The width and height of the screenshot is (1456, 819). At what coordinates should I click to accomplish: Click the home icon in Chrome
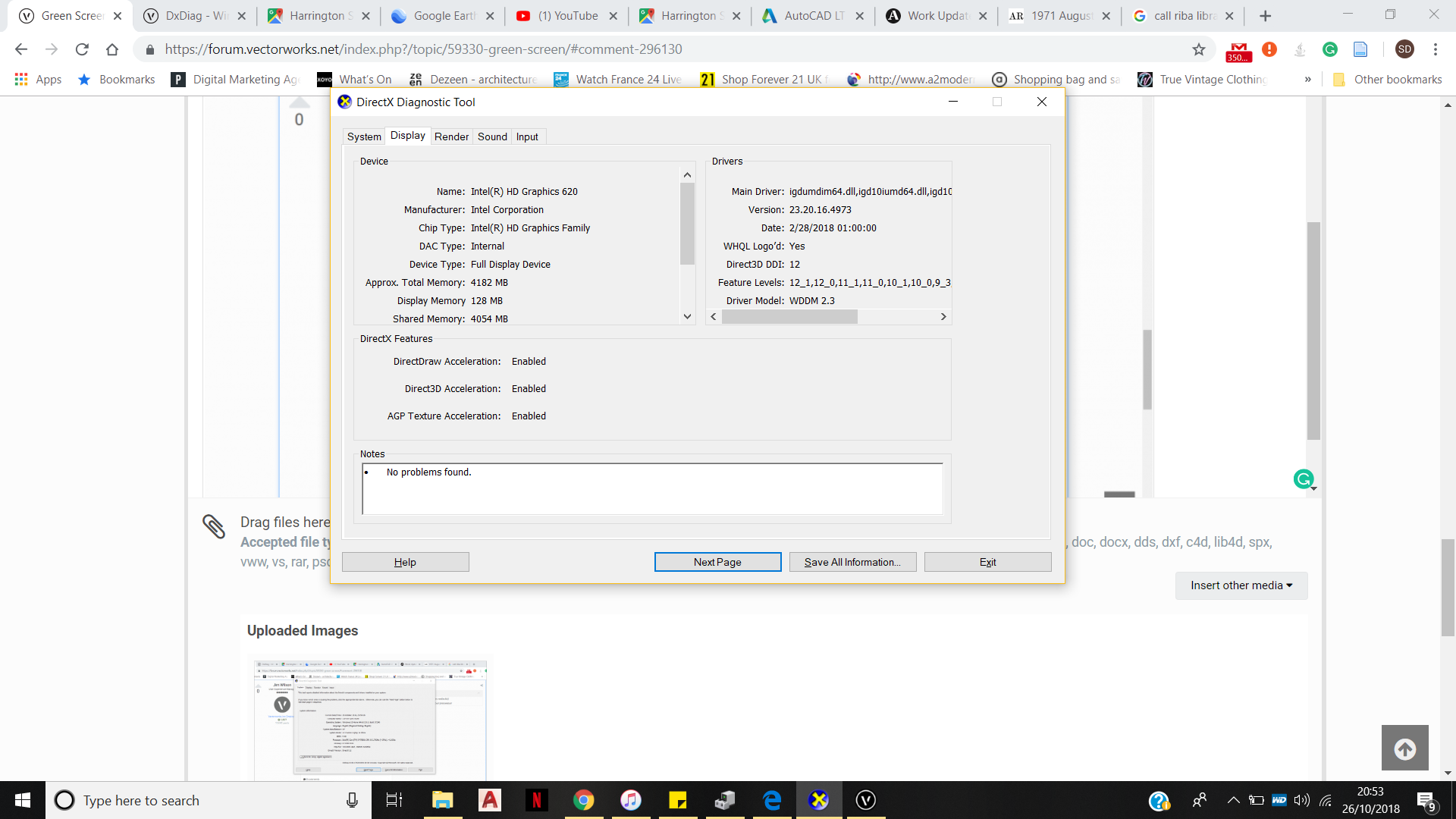[112, 49]
